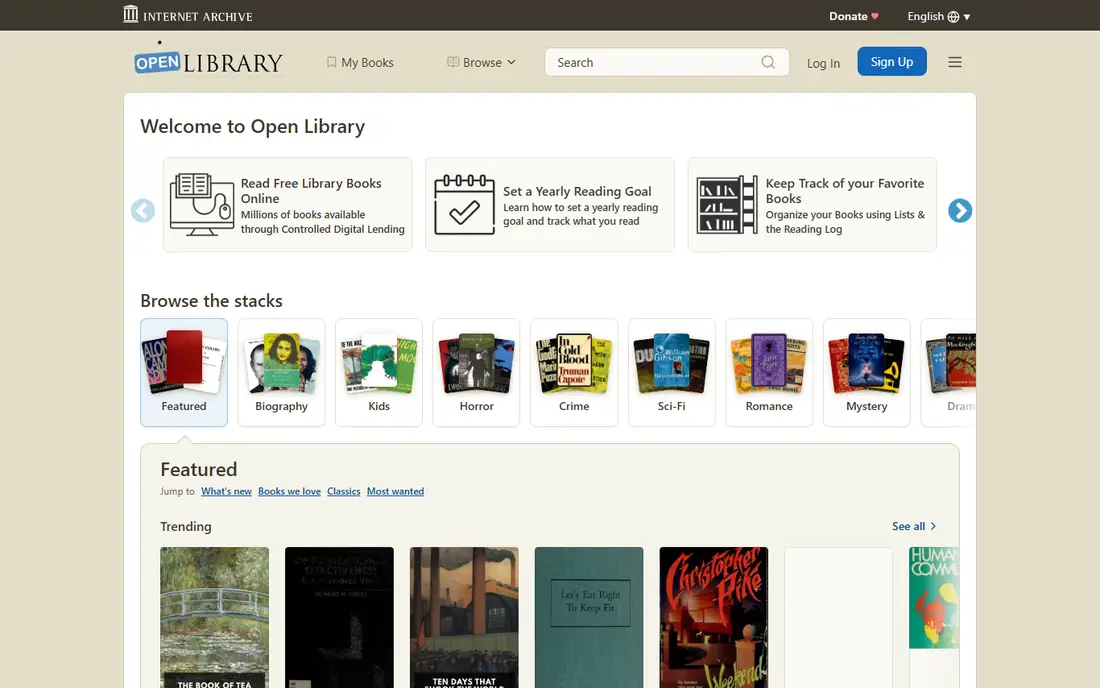Open the Open Library logo home link
Viewport: 1100px width, 688px height.
coord(208,61)
